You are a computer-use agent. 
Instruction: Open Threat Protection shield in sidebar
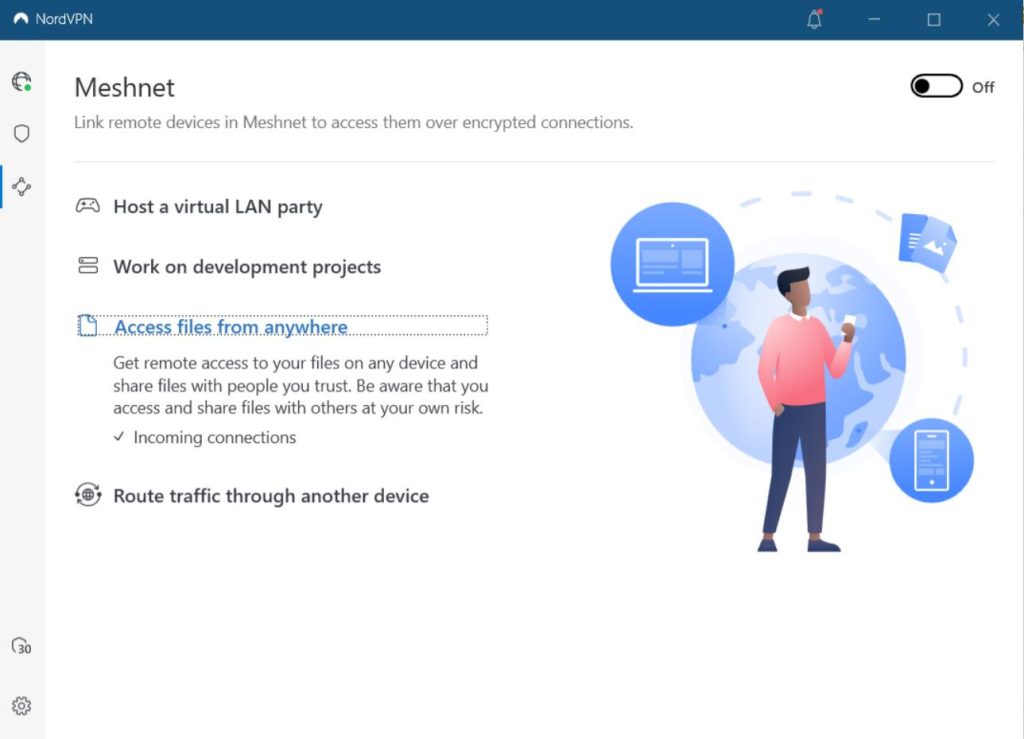coord(21,134)
